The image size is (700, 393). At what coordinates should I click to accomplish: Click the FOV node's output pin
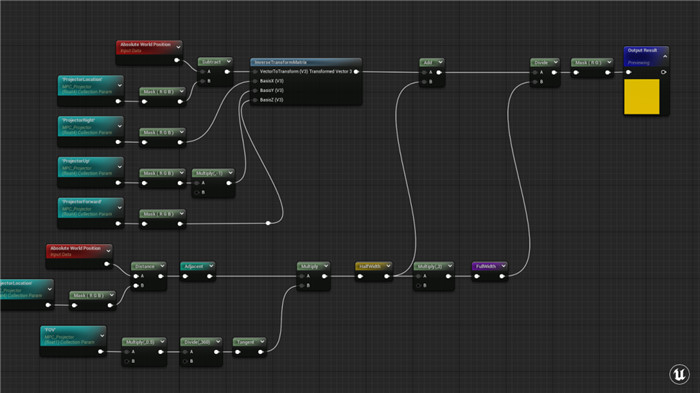[100, 351]
